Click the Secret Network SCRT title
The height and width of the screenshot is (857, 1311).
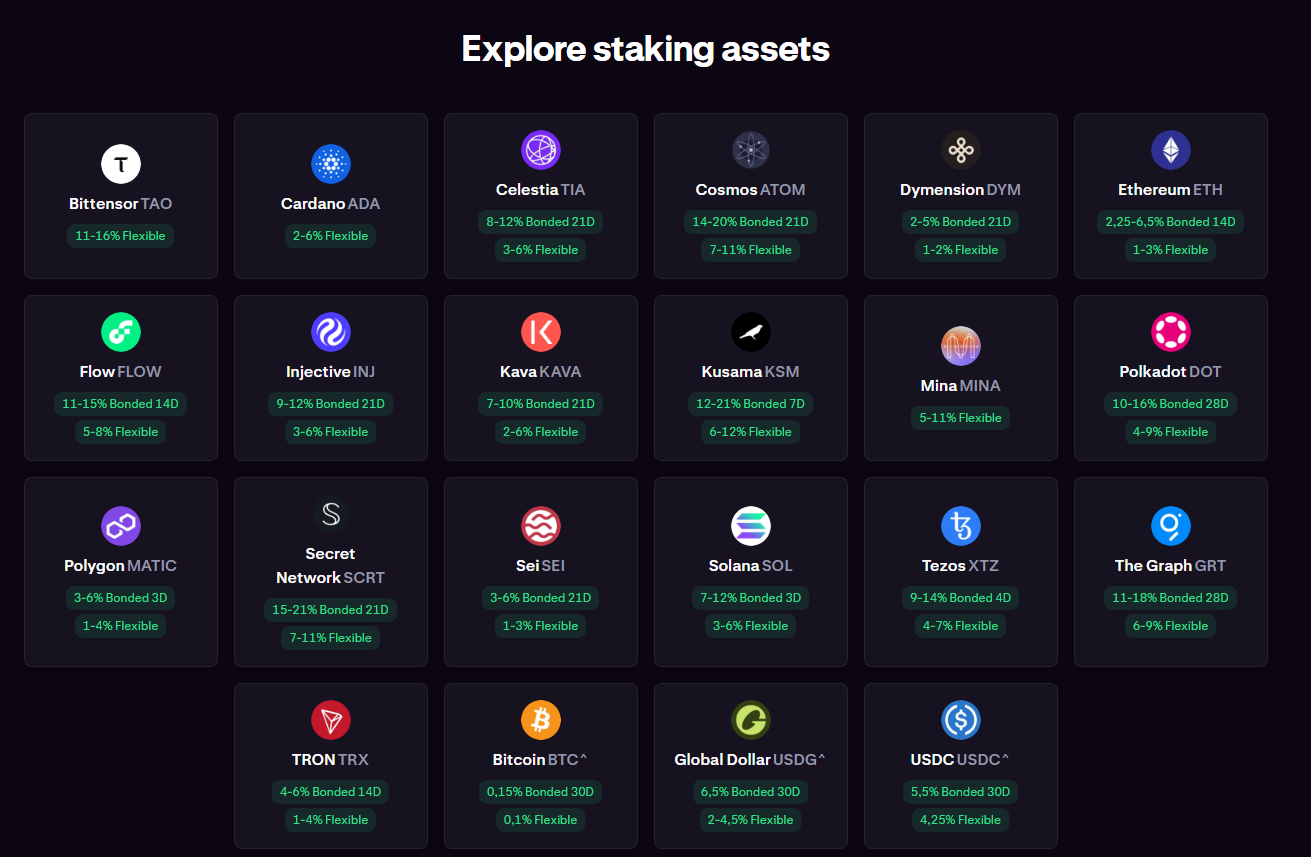(x=331, y=566)
